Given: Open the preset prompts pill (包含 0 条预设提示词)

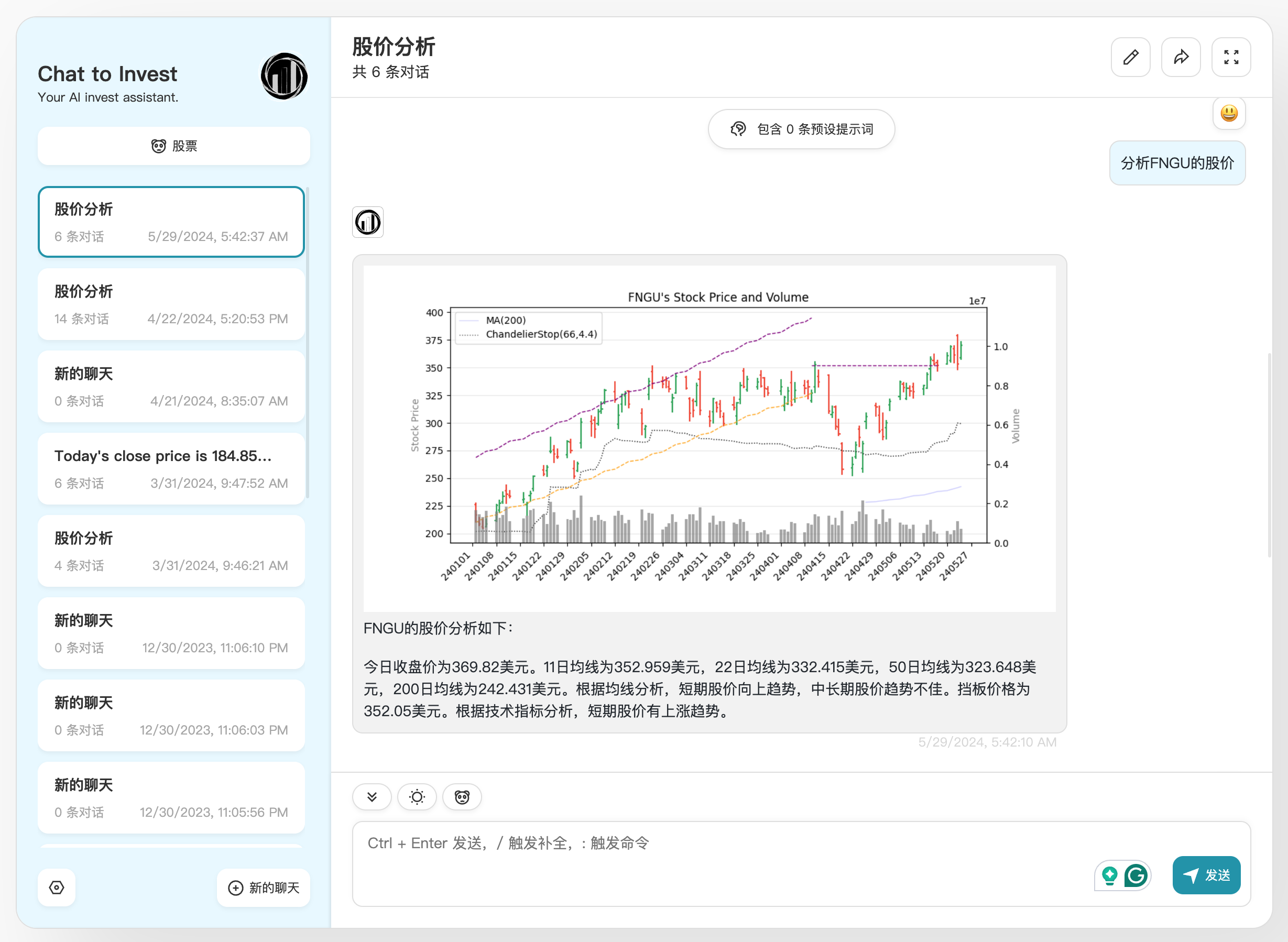Looking at the screenshot, I should pyautogui.click(x=801, y=129).
